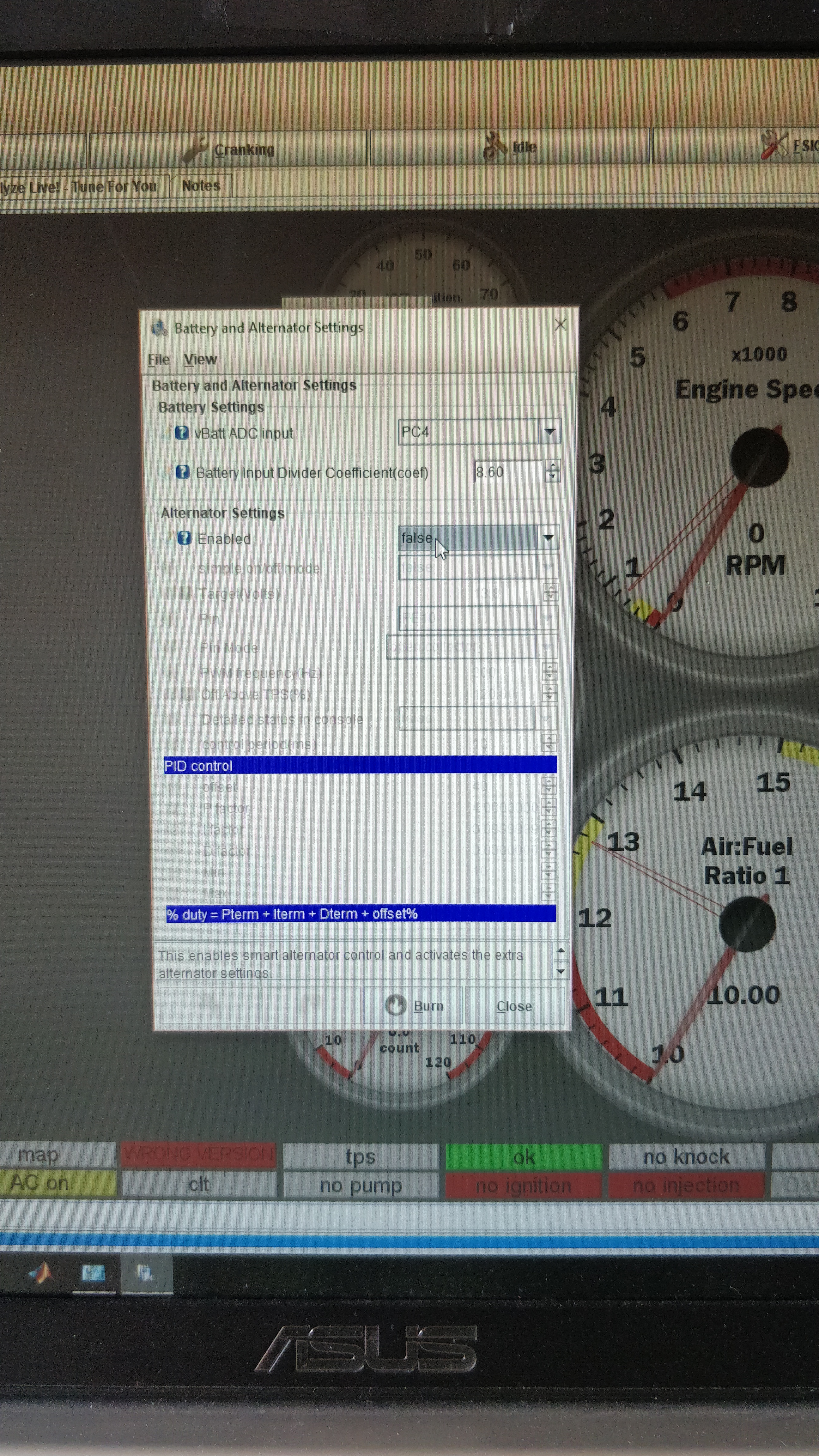Show help for alternator Enabled setting

[184, 537]
